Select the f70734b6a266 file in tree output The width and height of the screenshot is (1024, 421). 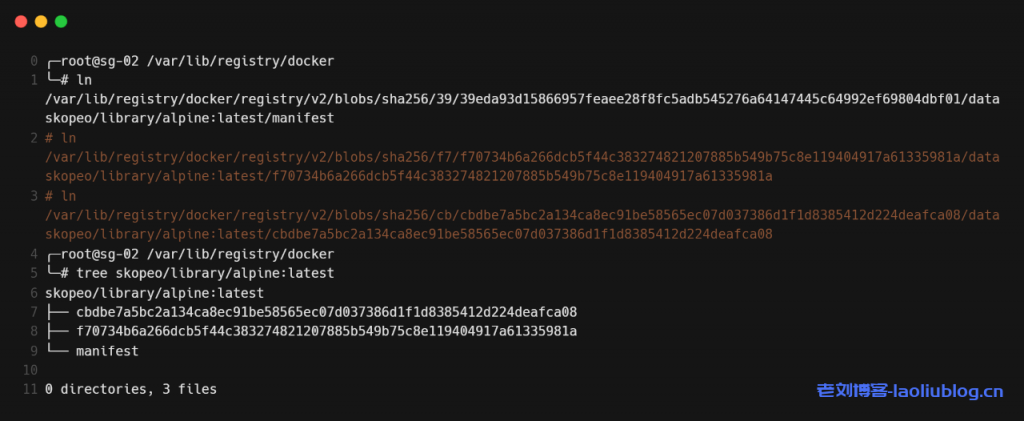click(326, 331)
